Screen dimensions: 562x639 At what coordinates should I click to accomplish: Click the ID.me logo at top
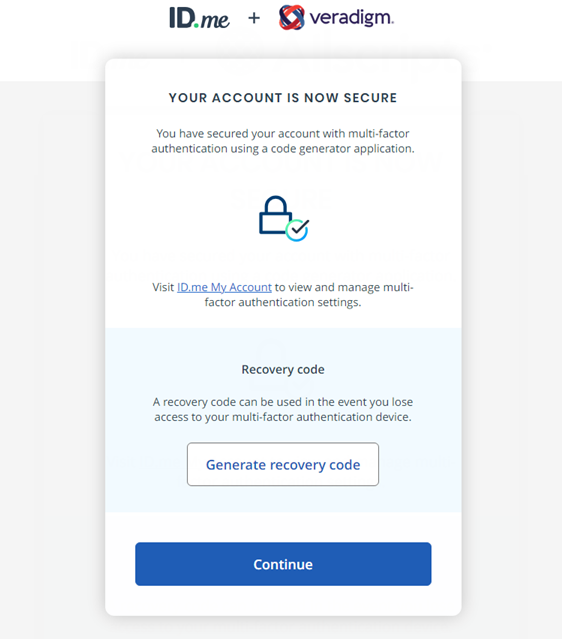tap(199, 18)
